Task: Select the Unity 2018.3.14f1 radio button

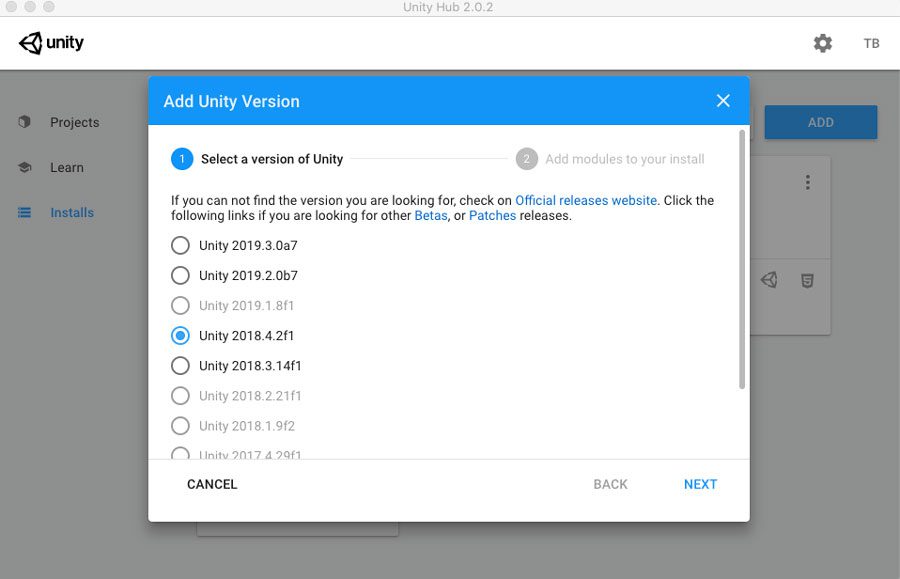Action: click(180, 366)
